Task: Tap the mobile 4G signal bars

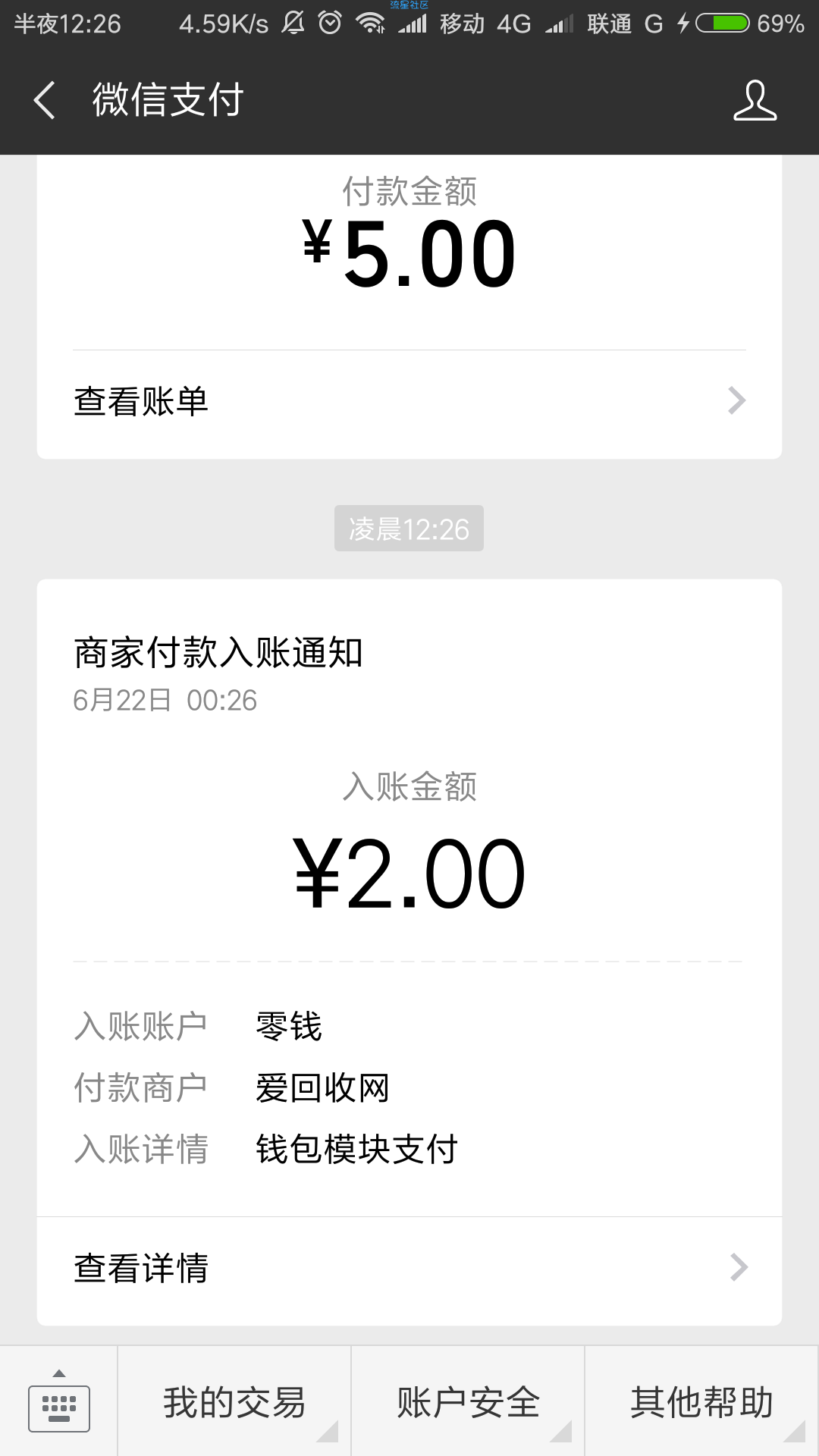Action: [x=413, y=24]
